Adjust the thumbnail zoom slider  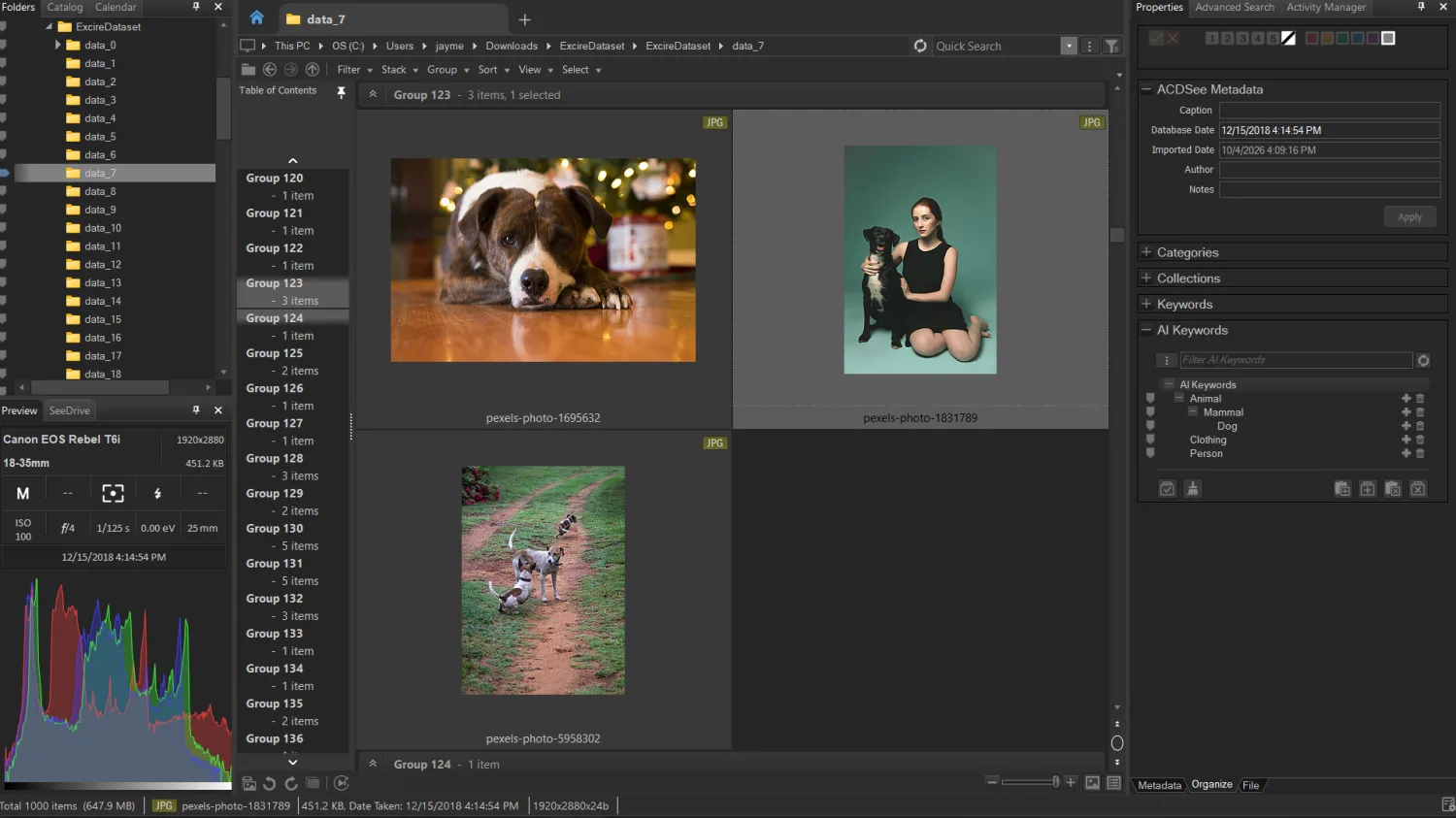(1031, 782)
